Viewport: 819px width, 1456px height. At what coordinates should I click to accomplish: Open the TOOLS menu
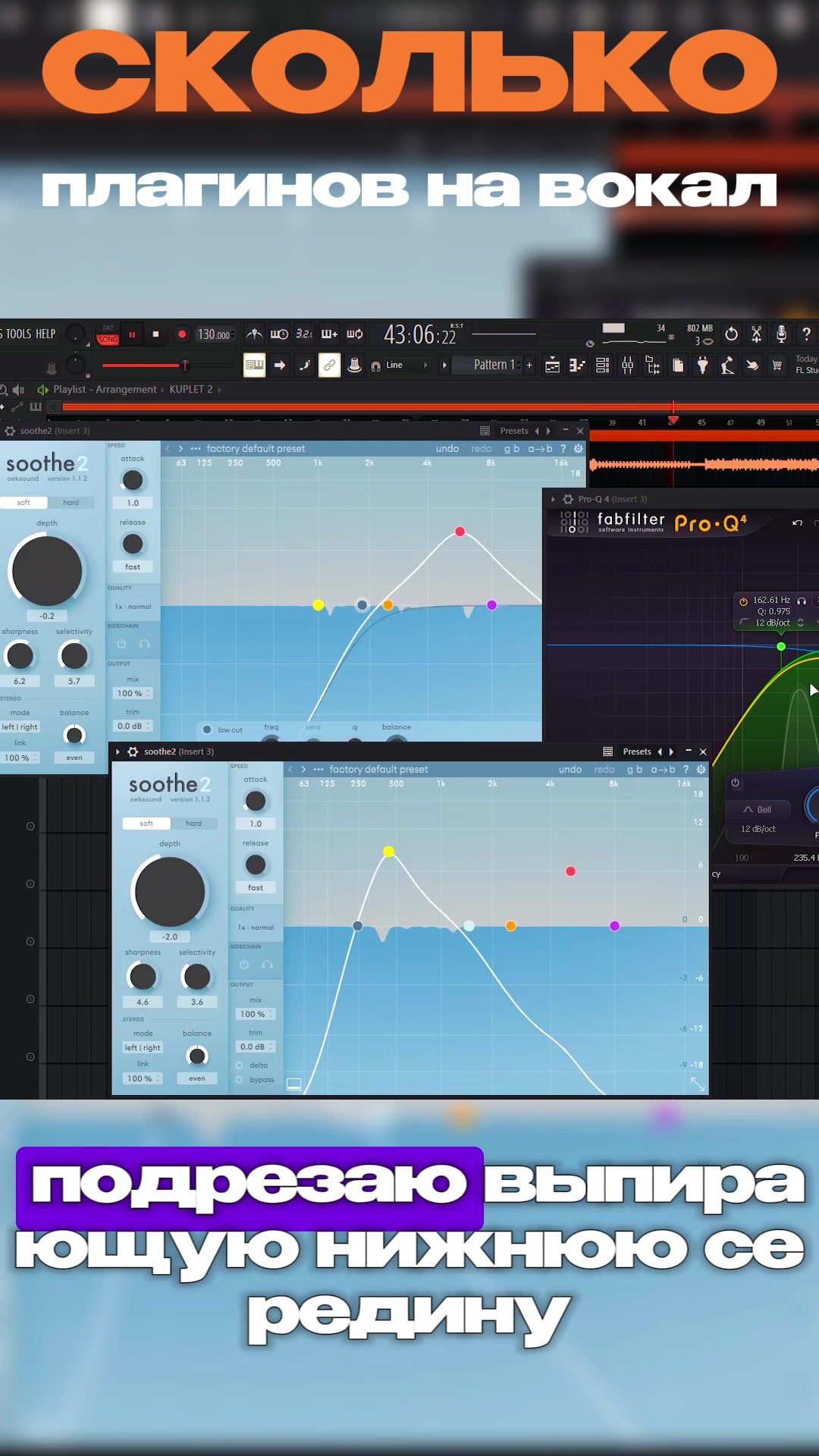pyautogui.click(x=18, y=334)
